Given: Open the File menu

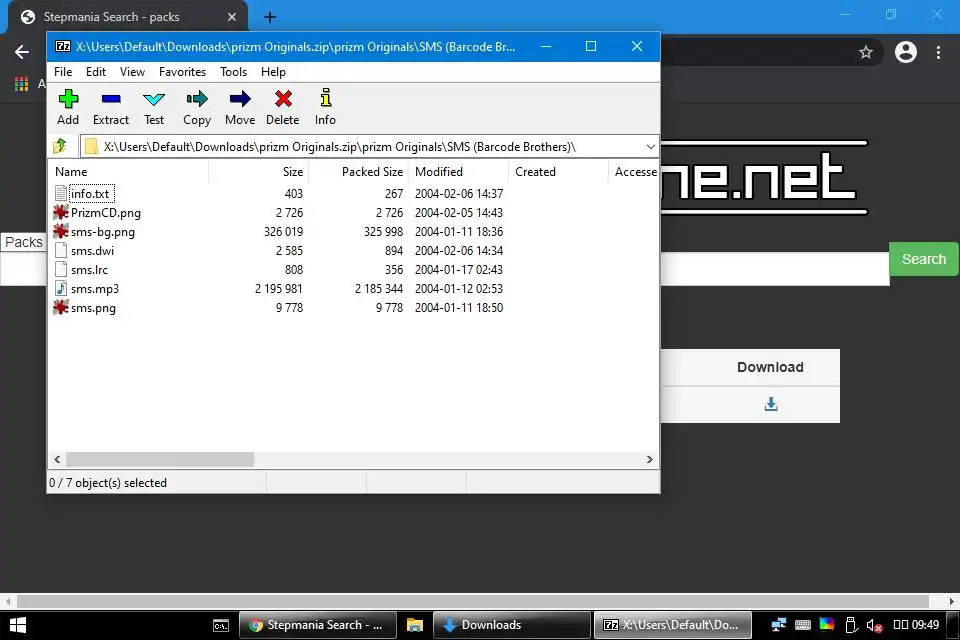Looking at the screenshot, I should tap(63, 72).
